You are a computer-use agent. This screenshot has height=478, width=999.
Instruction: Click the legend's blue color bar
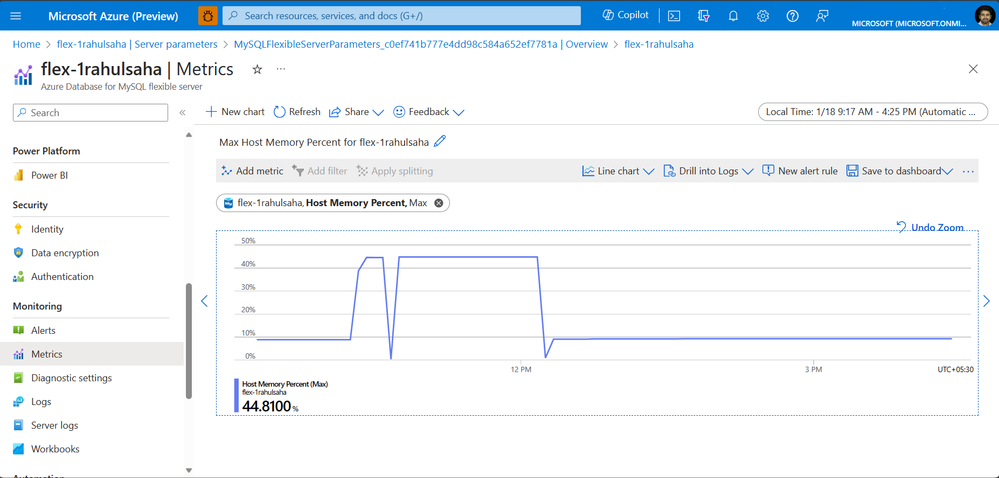pos(236,396)
